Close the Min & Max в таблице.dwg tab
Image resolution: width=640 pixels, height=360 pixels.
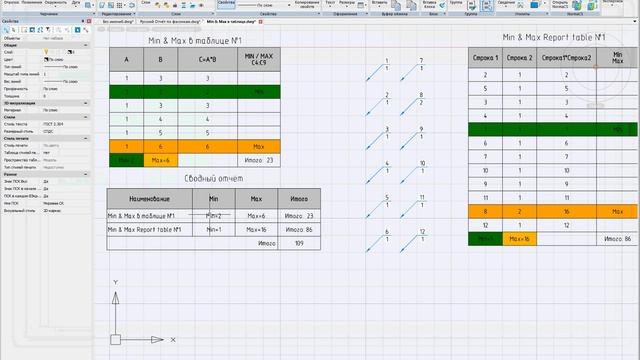[x=261, y=22]
